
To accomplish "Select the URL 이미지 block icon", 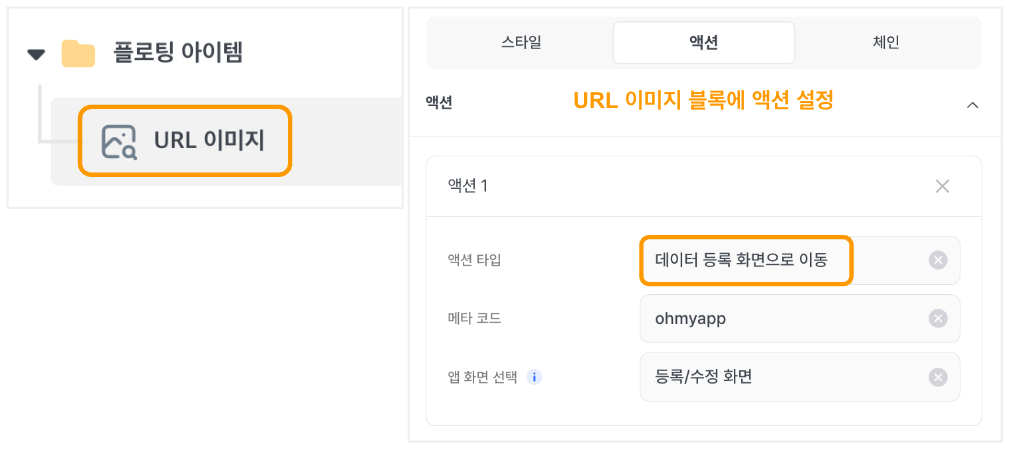I will (119, 142).
